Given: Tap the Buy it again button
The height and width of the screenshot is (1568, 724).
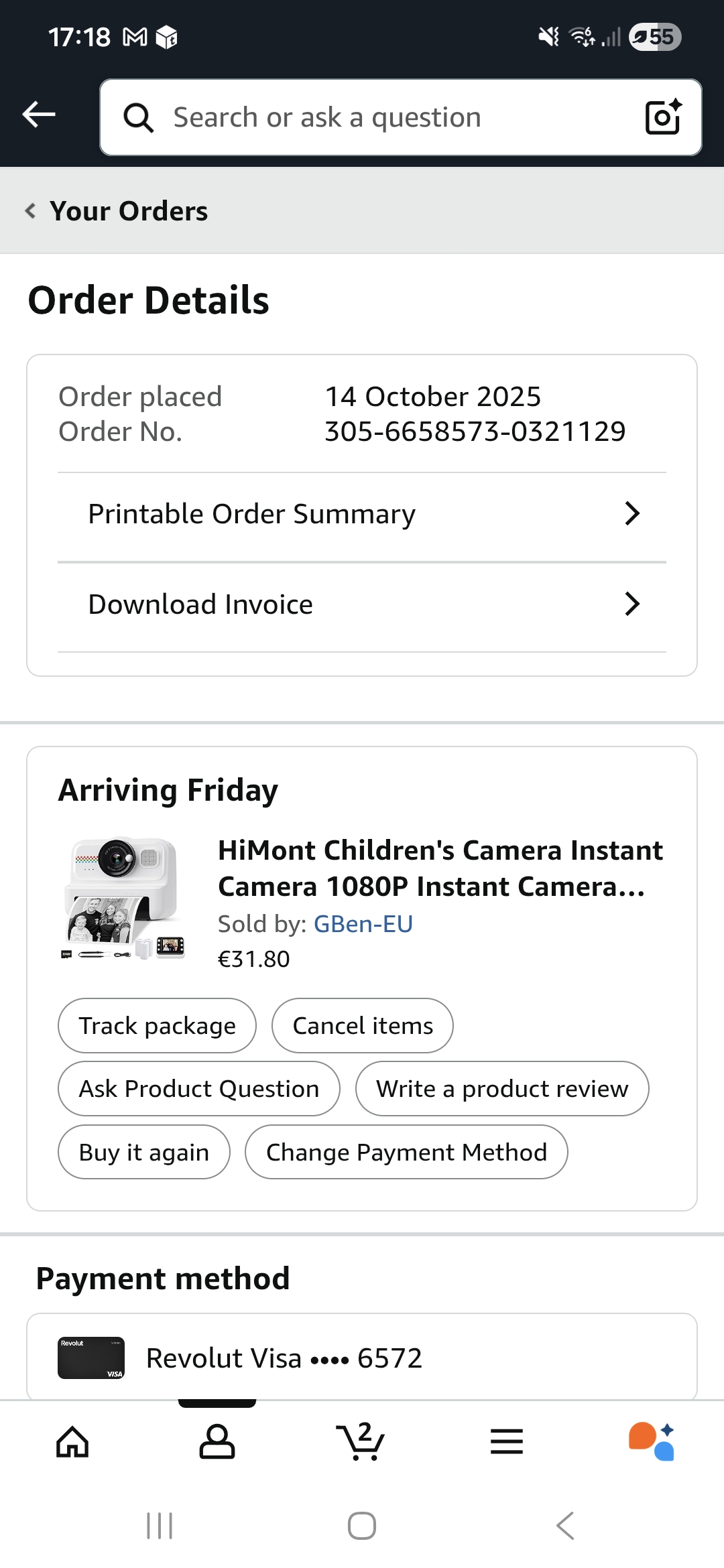Looking at the screenshot, I should pos(144,1153).
